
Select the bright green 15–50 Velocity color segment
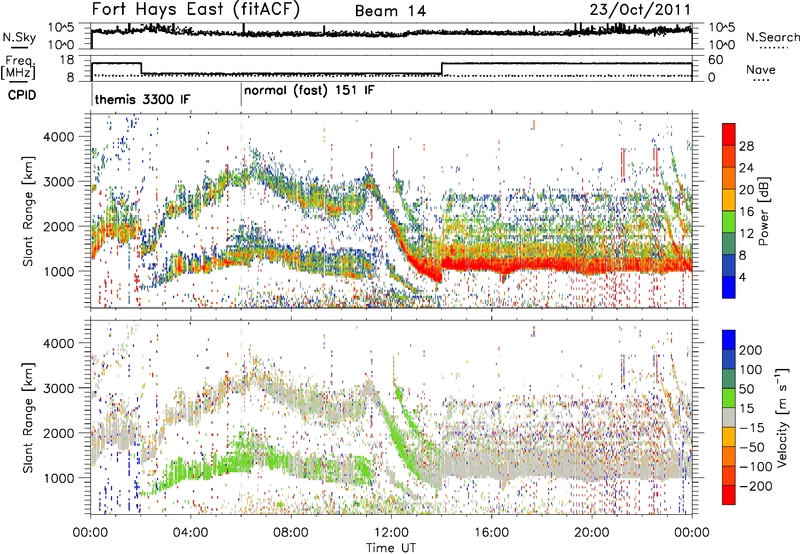[729, 398]
